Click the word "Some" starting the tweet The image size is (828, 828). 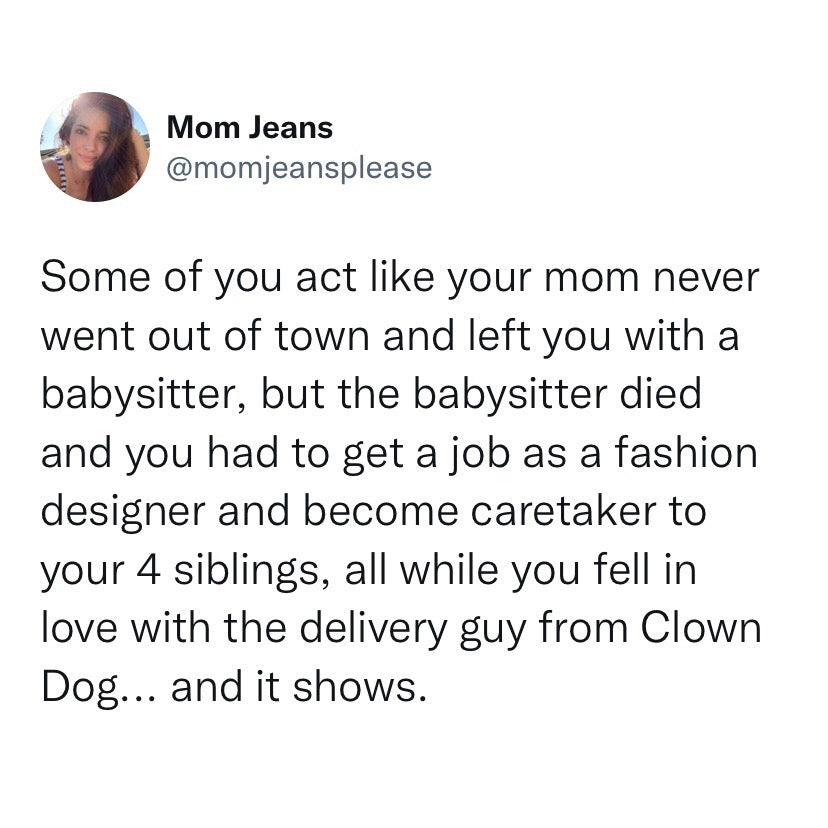89,277
